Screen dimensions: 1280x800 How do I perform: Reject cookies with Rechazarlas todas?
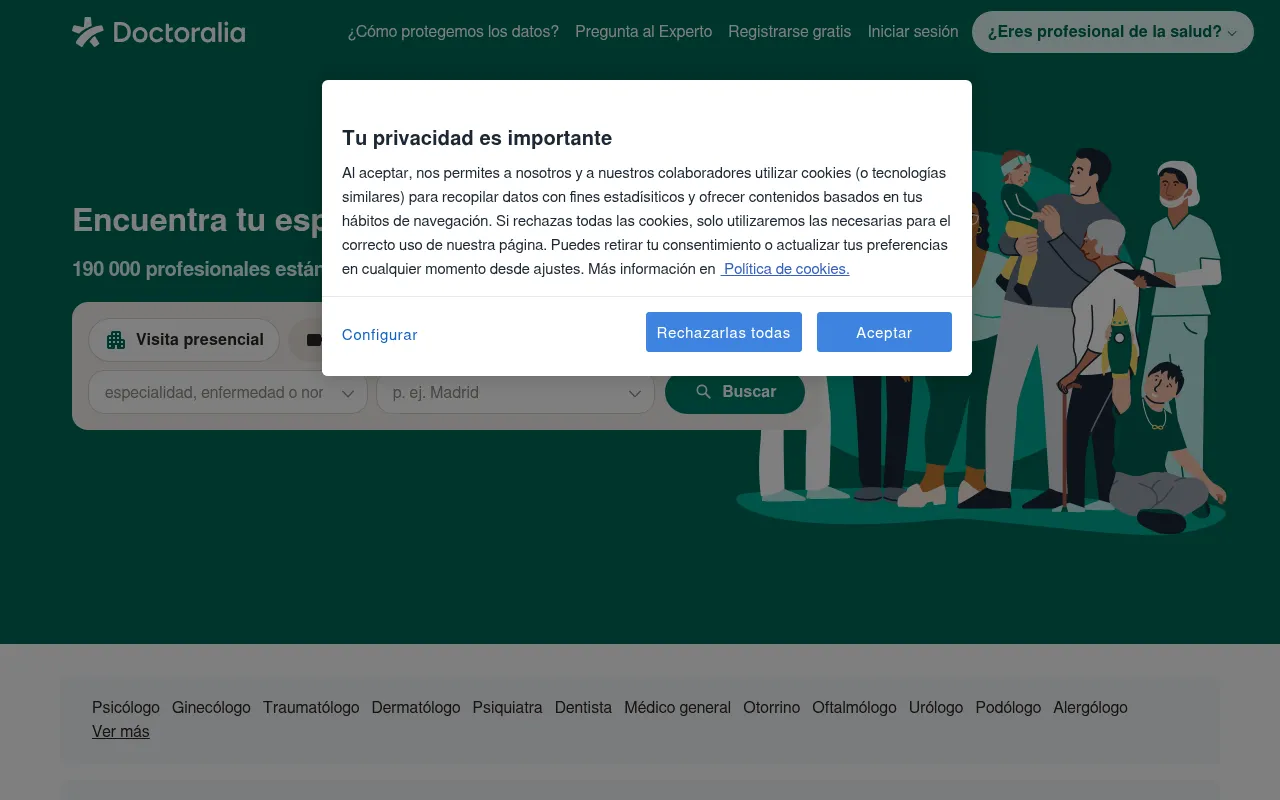pyautogui.click(x=724, y=332)
